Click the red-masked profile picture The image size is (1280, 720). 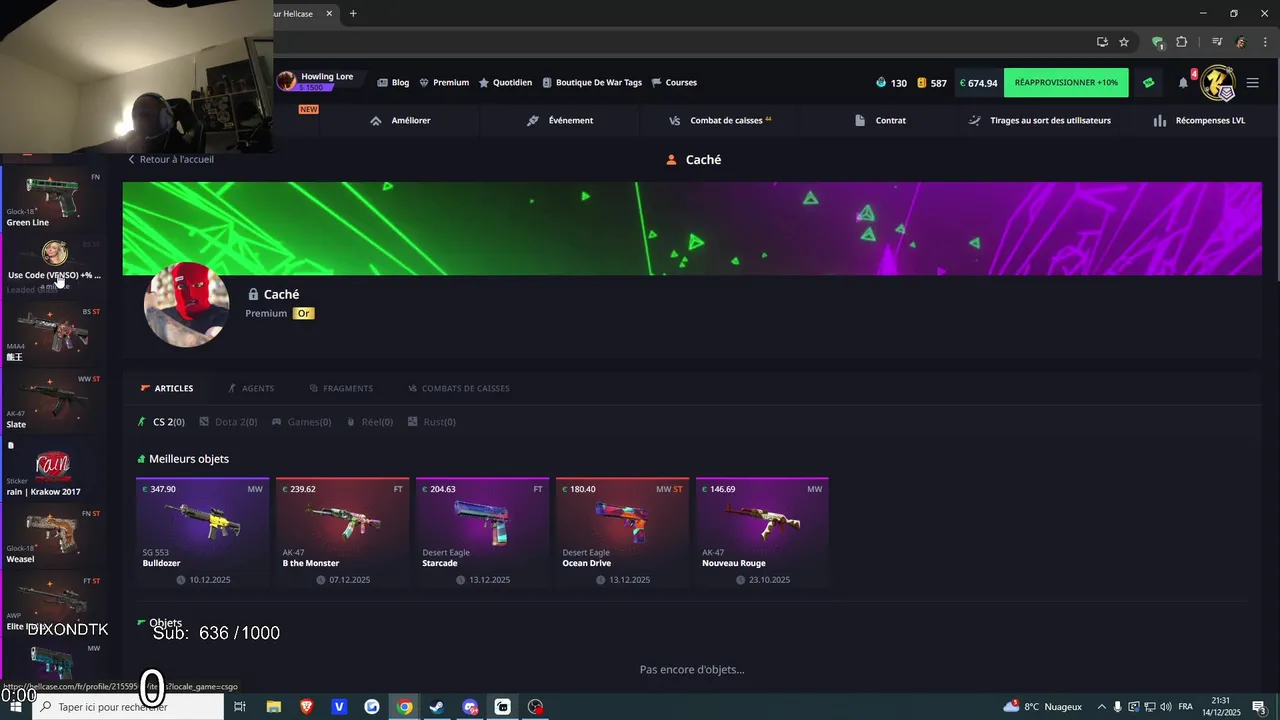pos(187,305)
